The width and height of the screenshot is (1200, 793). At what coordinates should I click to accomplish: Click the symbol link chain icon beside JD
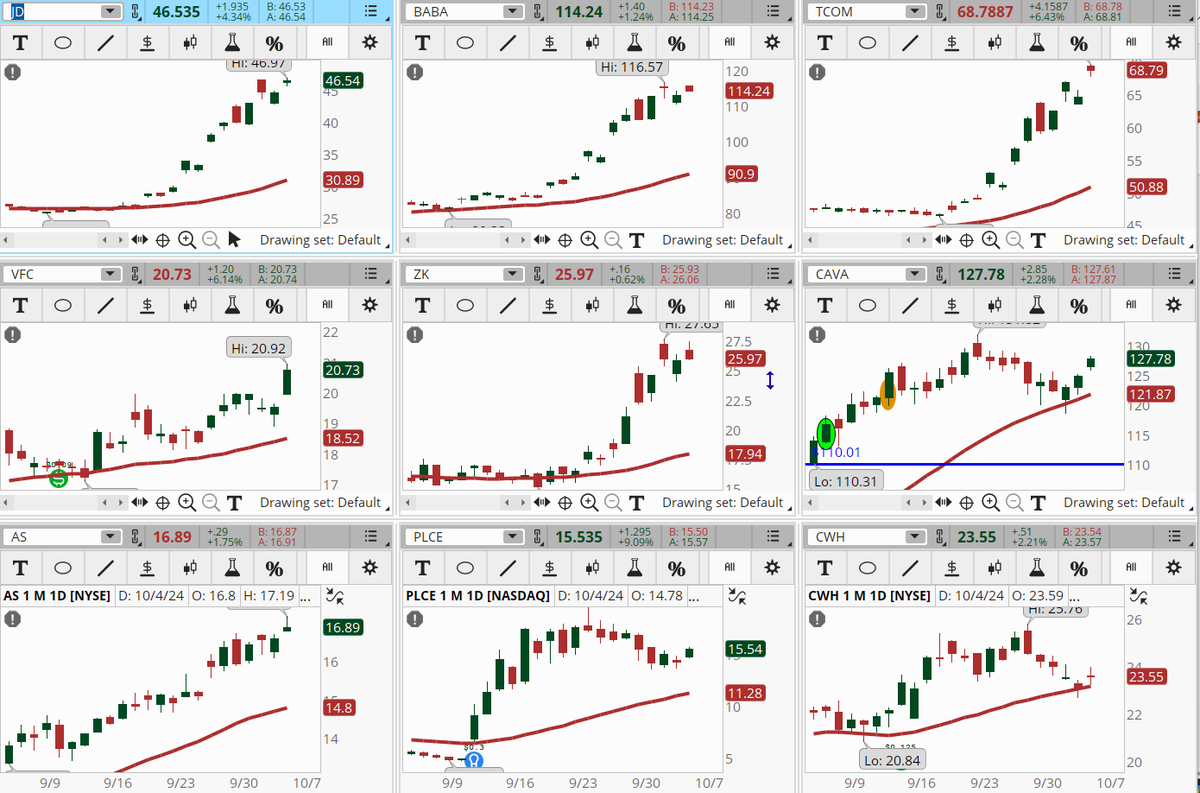[x=136, y=12]
